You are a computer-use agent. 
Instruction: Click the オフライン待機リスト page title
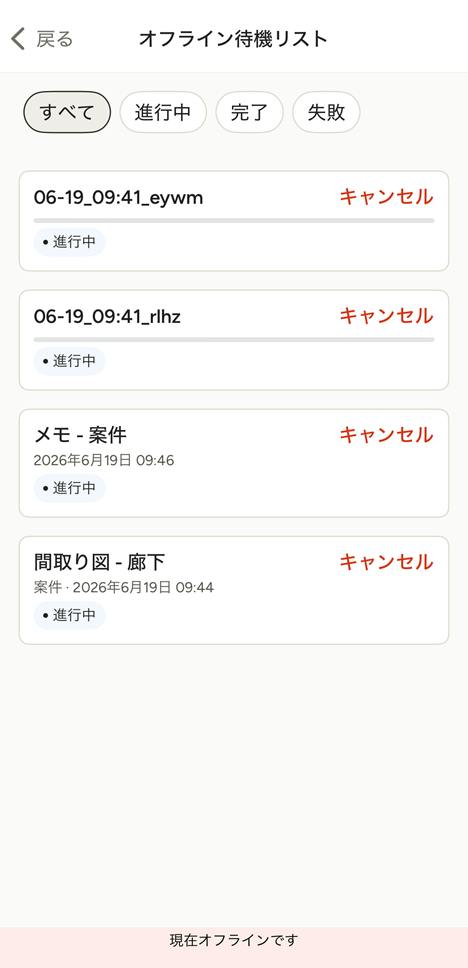point(233,39)
